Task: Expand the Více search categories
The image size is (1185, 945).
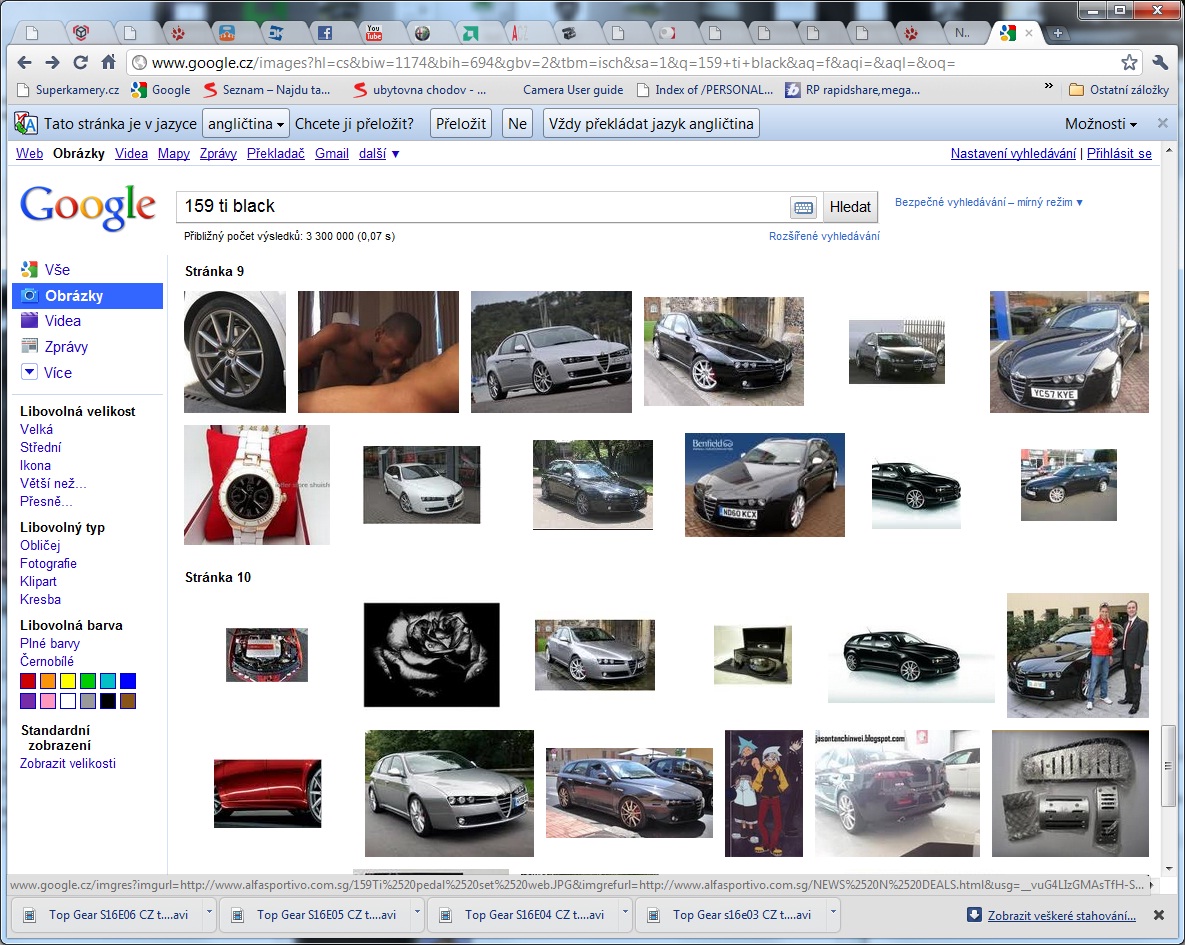Action: (58, 373)
